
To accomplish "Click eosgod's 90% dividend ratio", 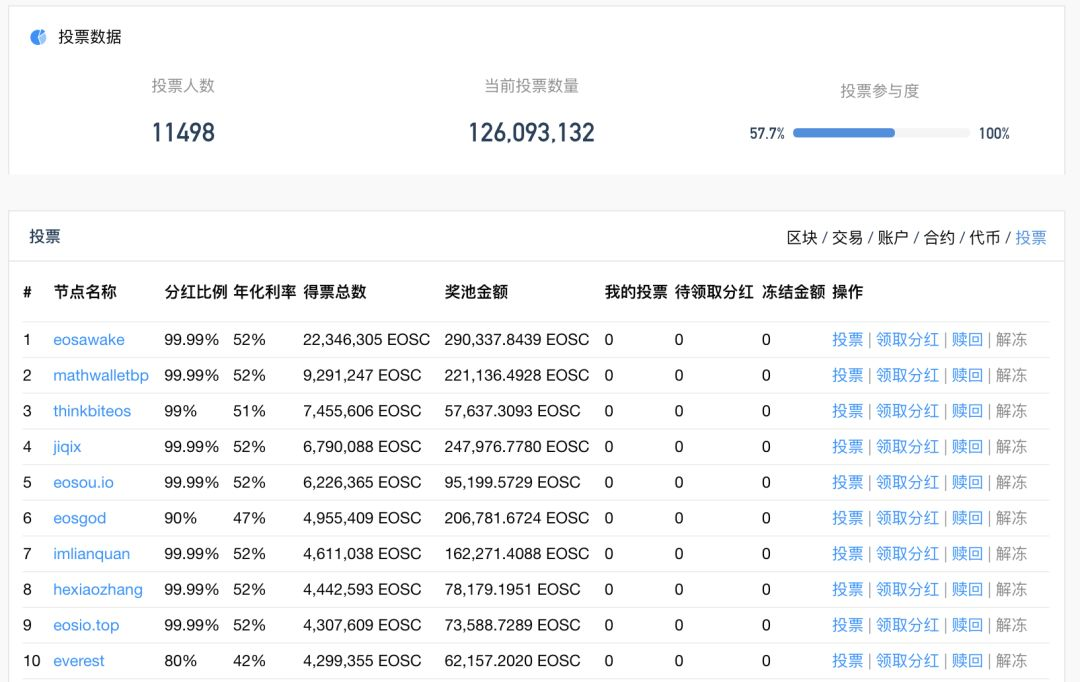I will pos(180,518).
